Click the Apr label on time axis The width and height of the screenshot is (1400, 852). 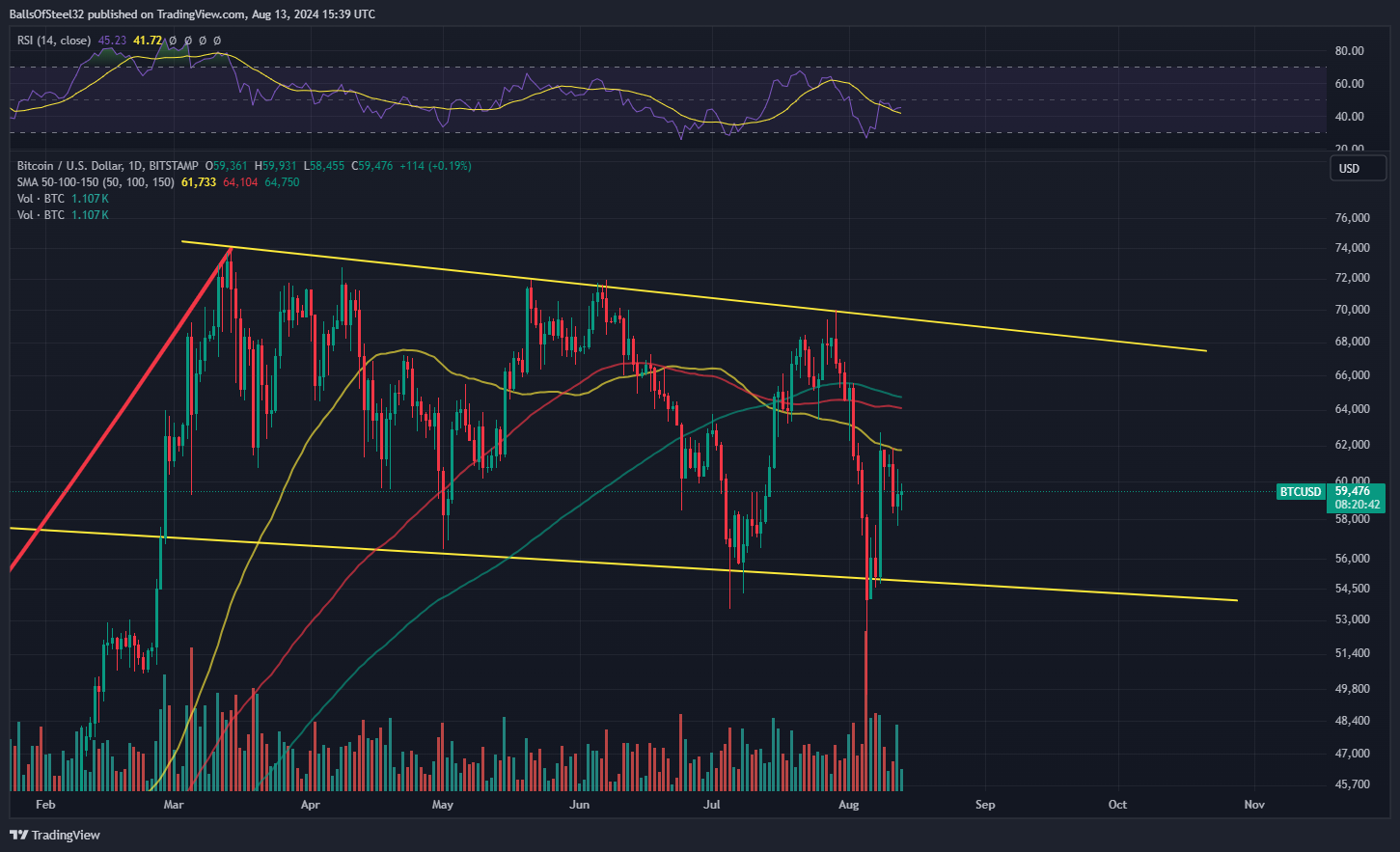(x=311, y=805)
